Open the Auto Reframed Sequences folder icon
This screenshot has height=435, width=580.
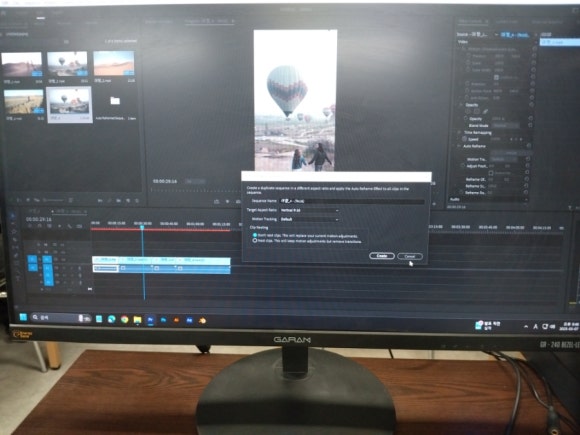[x=115, y=101]
